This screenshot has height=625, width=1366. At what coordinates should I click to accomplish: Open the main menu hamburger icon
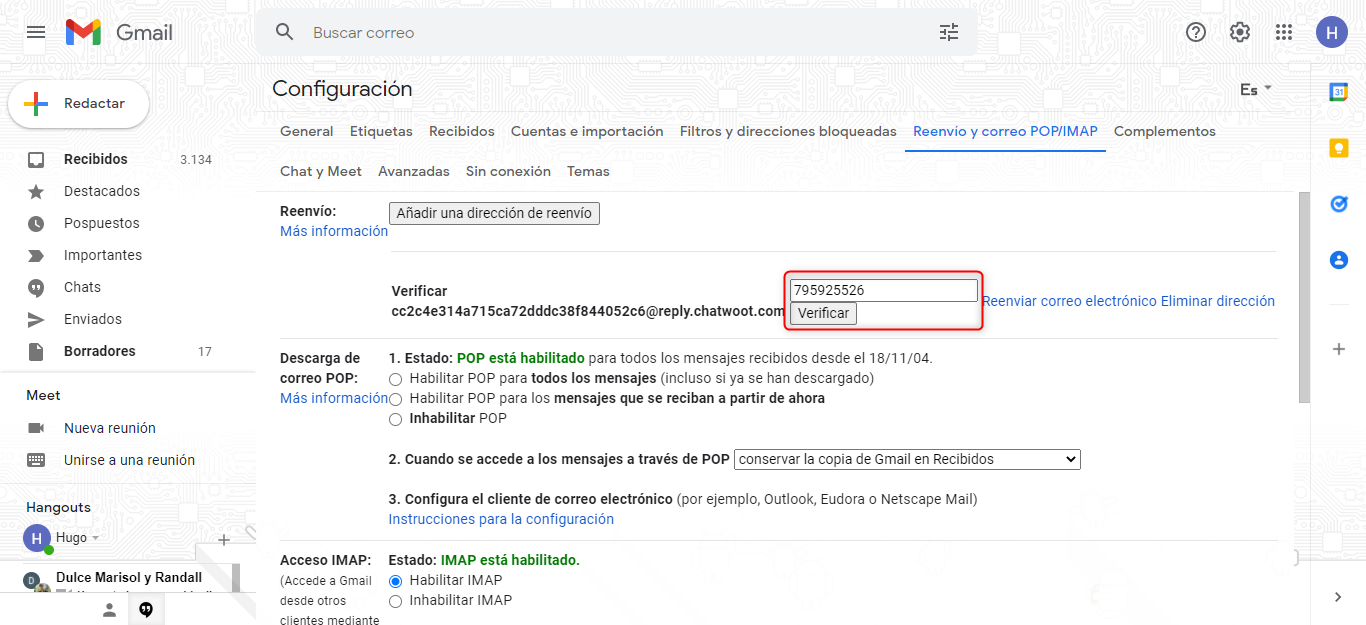tap(36, 32)
